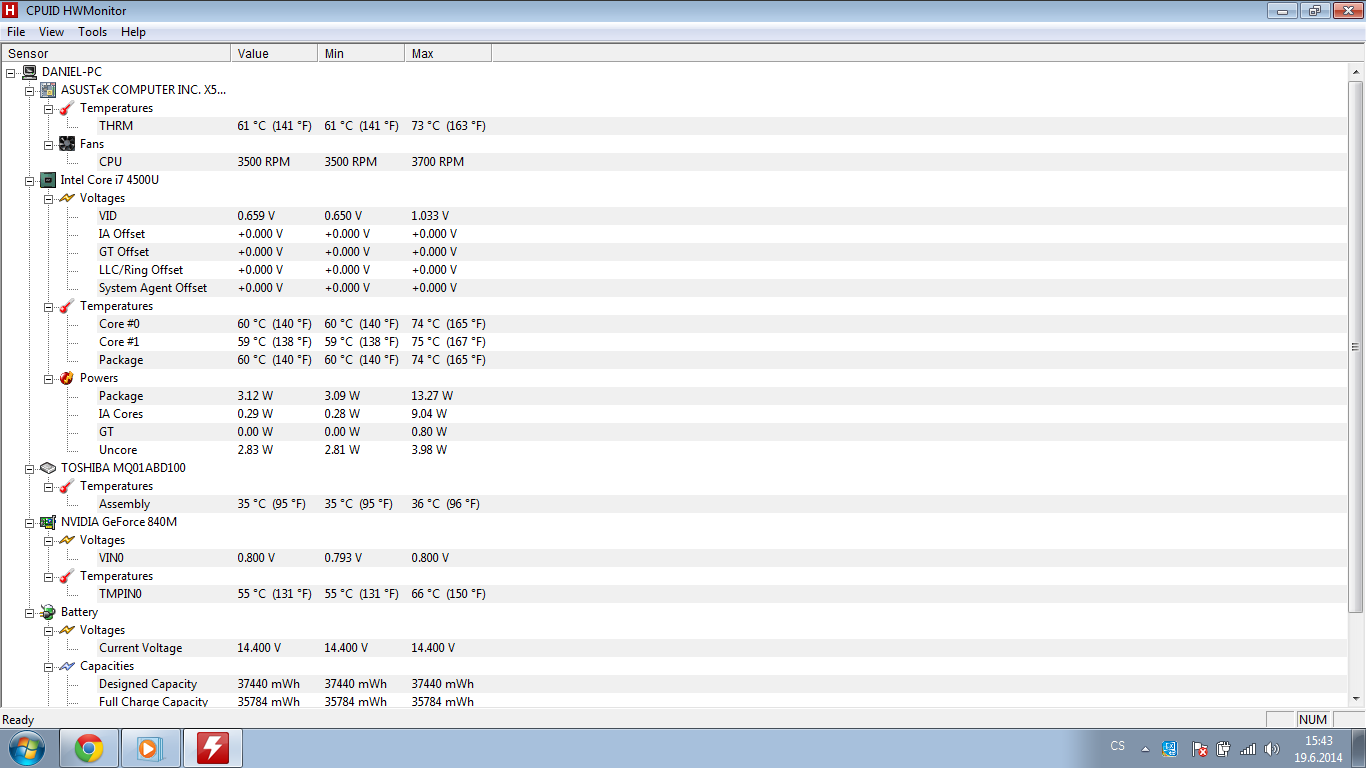Image resolution: width=1366 pixels, height=768 pixels.
Task: Click thermometer icon of Intel Core Temperatures
Action: point(67,306)
